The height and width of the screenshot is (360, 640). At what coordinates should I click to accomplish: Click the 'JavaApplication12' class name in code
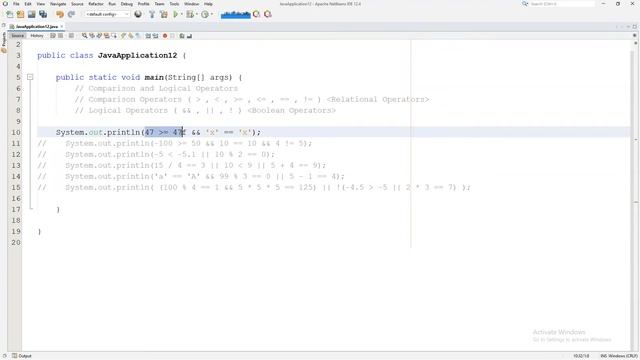[x=138, y=55]
